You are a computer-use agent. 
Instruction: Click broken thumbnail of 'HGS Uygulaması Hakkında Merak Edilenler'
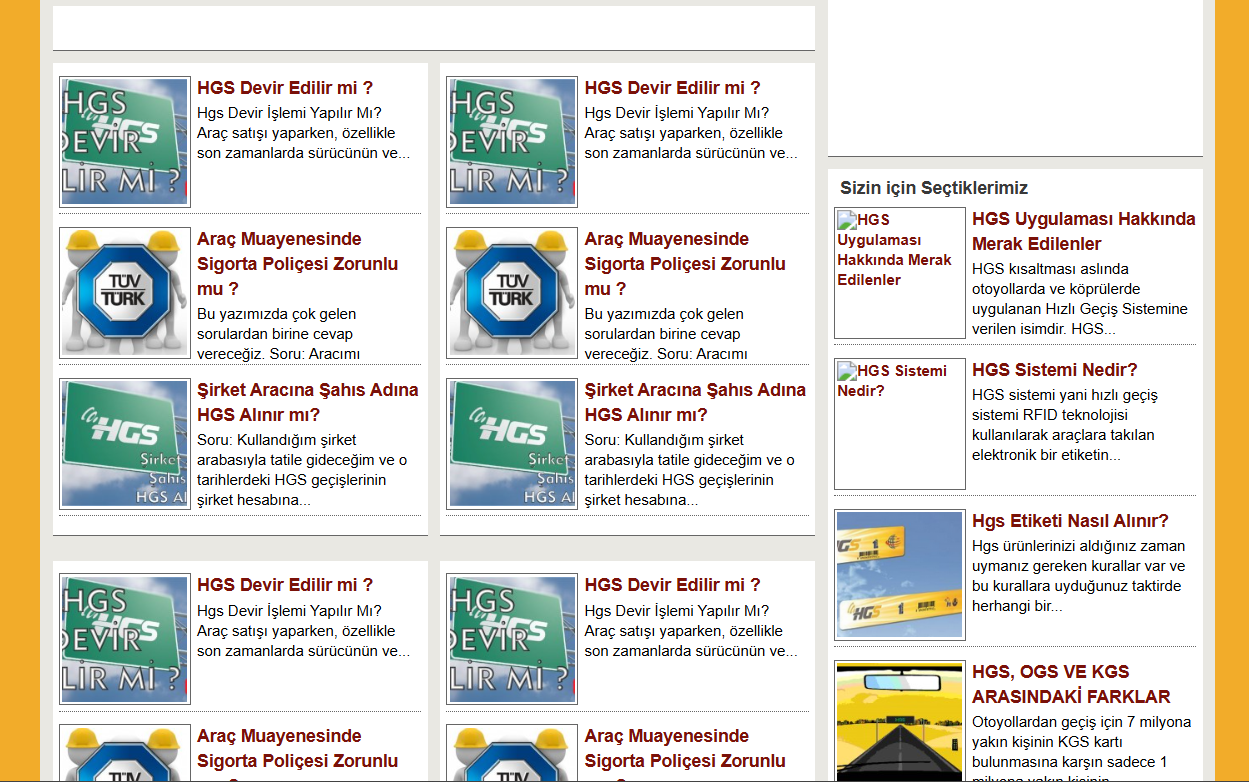tap(900, 273)
